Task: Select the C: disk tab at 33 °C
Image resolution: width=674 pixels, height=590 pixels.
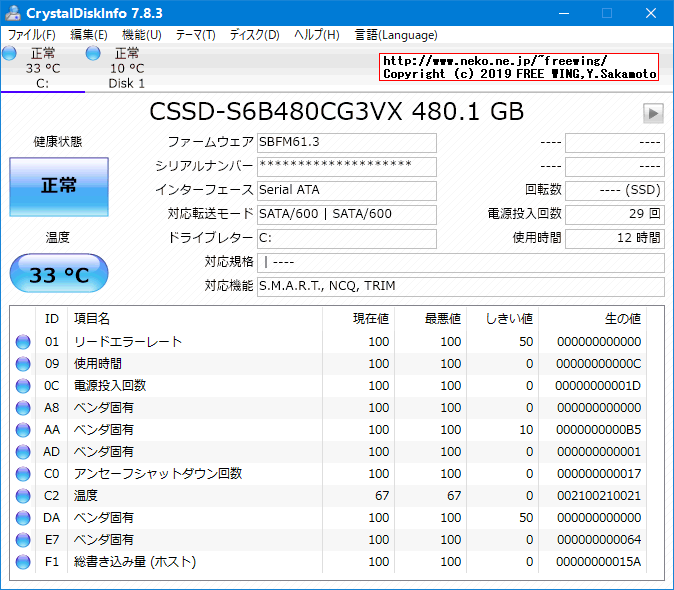Action: (43, 68)
